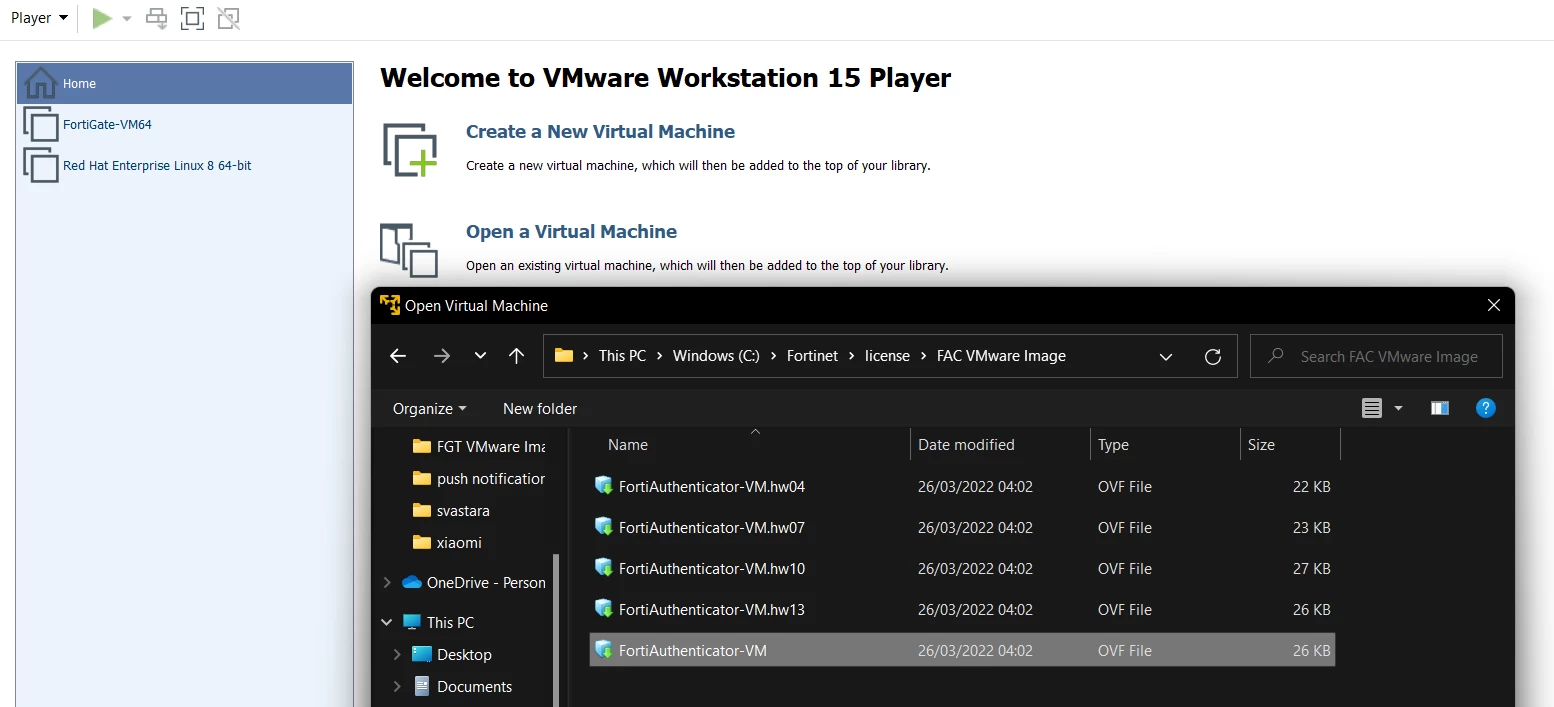Click the Unity mode toolbar icon

[228, 18]
